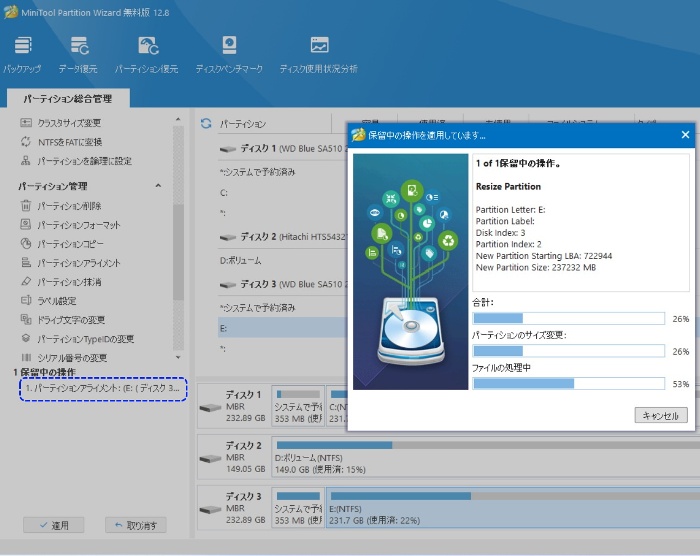Select E:(NTFS) 231.7 GB block
Image resolution: width=700 pixels, height=556 pixels.
click(x=513, y=508)
